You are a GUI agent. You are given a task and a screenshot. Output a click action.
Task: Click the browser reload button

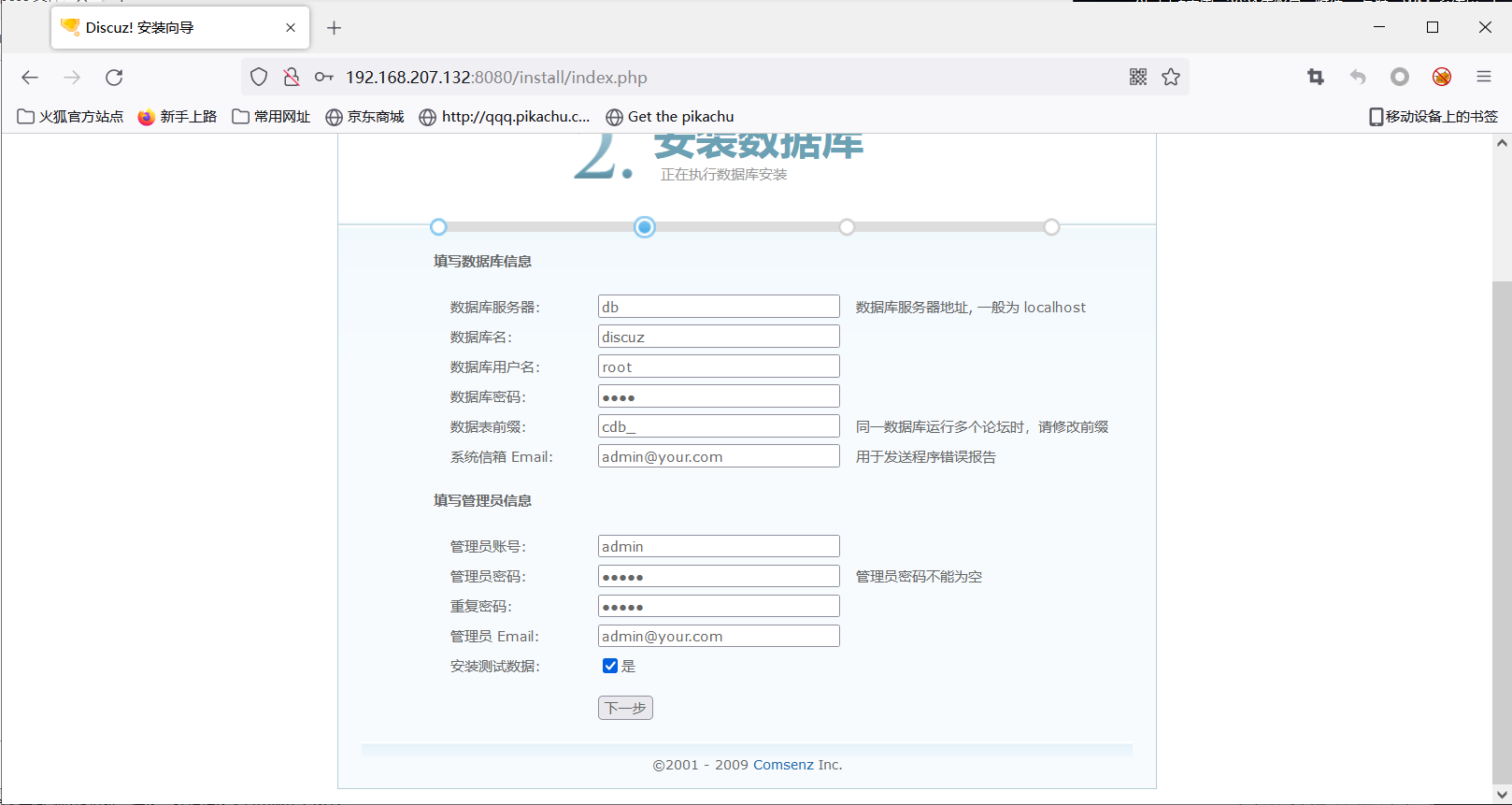tap(114, 78)
